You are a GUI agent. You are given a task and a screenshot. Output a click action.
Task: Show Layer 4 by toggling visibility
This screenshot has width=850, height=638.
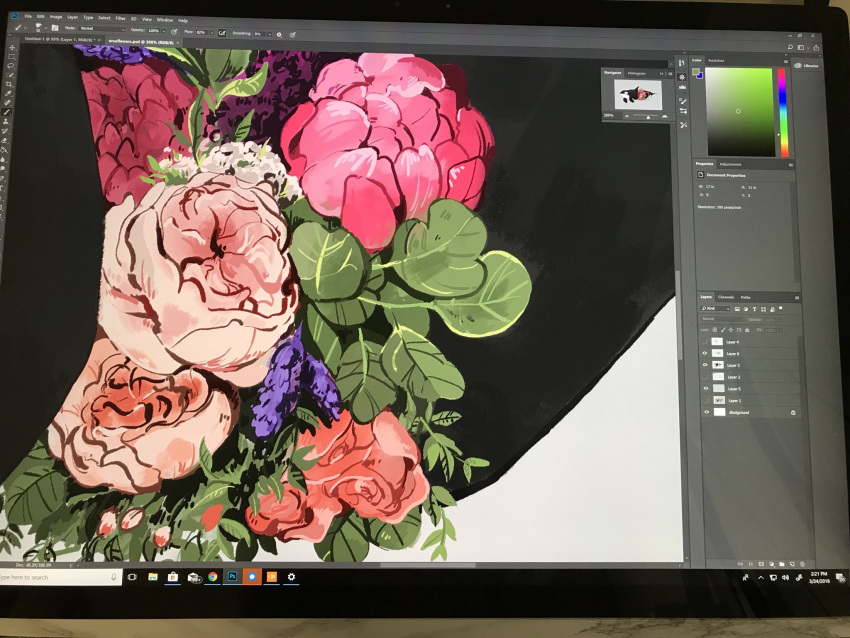point(705,342)
